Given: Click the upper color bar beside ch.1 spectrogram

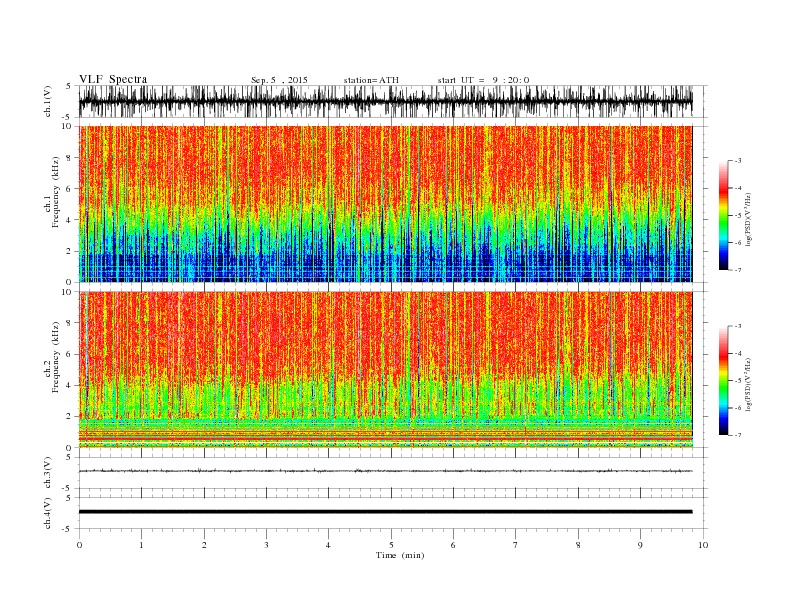Looking at the screenshot, I should coord(723,215).
